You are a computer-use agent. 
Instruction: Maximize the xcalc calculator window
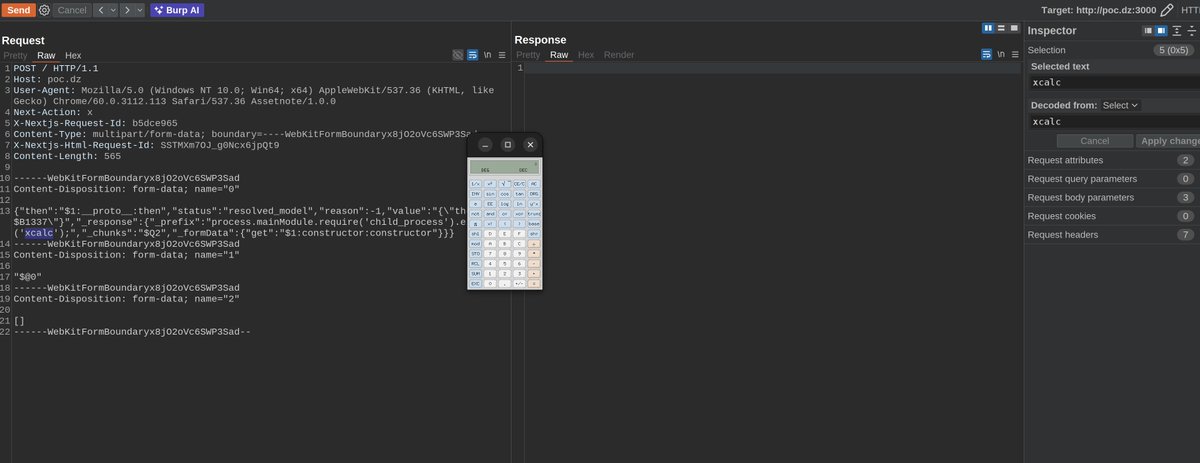click(x=507, y=144)
